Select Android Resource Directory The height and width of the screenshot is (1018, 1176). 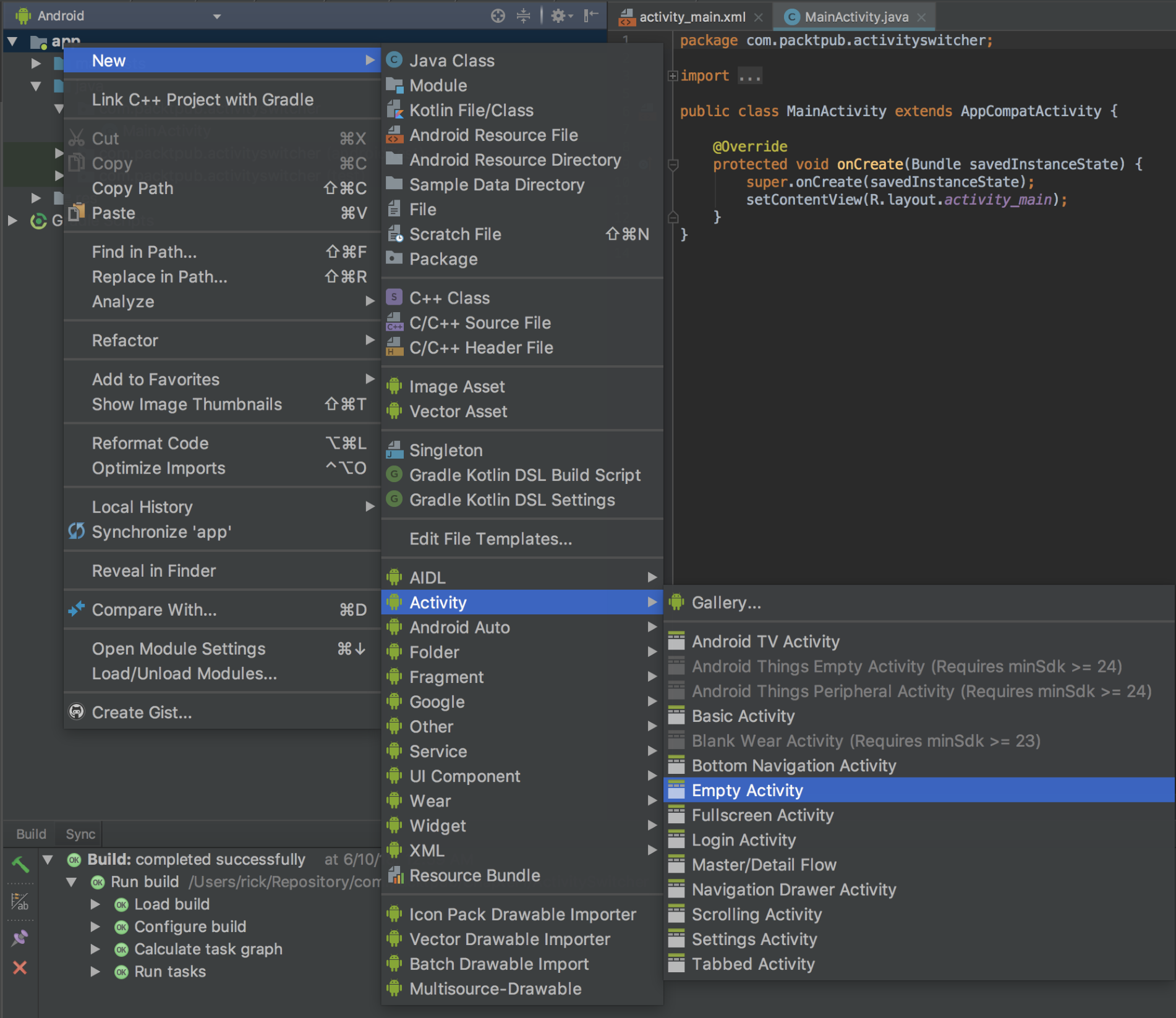522,159
